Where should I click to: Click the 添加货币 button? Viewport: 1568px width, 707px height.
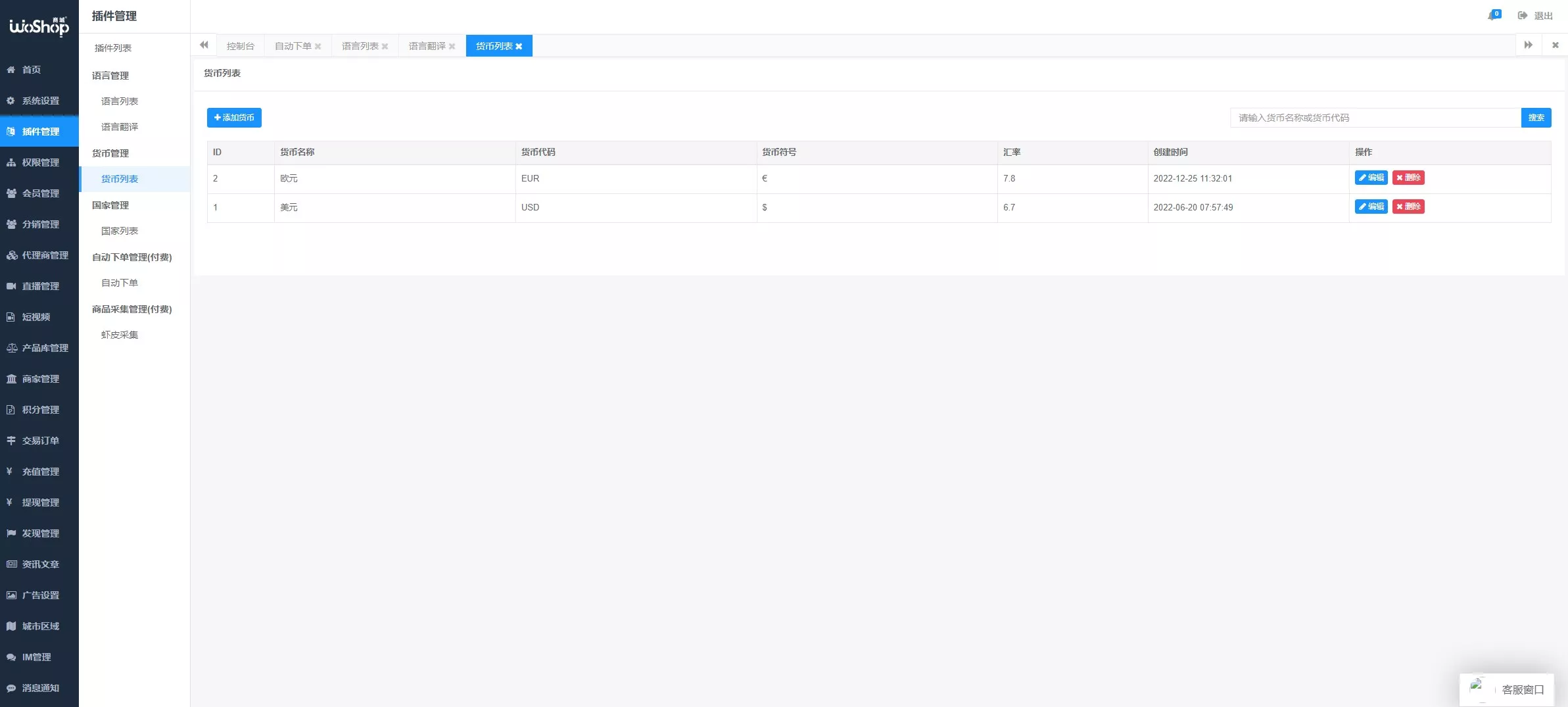[x=234, y=118]
